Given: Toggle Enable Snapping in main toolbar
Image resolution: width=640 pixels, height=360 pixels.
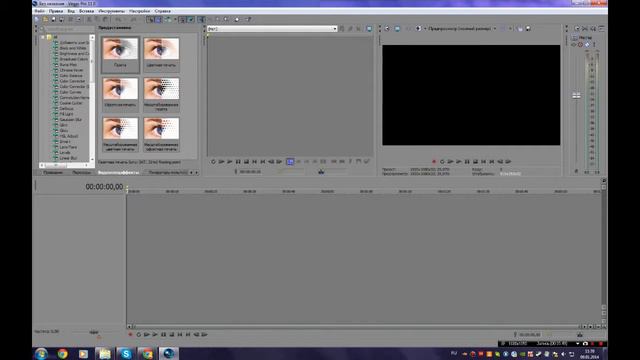Looking at the screenshot, I should point(150,19).
